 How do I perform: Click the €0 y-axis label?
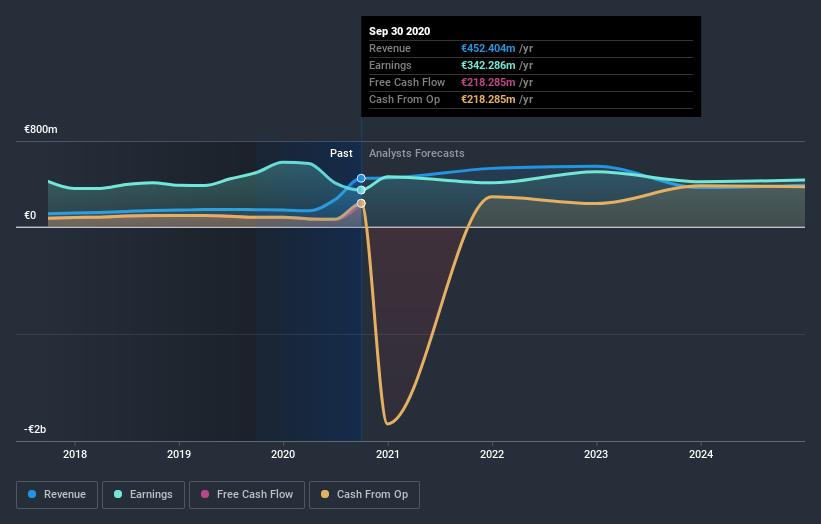30,215
